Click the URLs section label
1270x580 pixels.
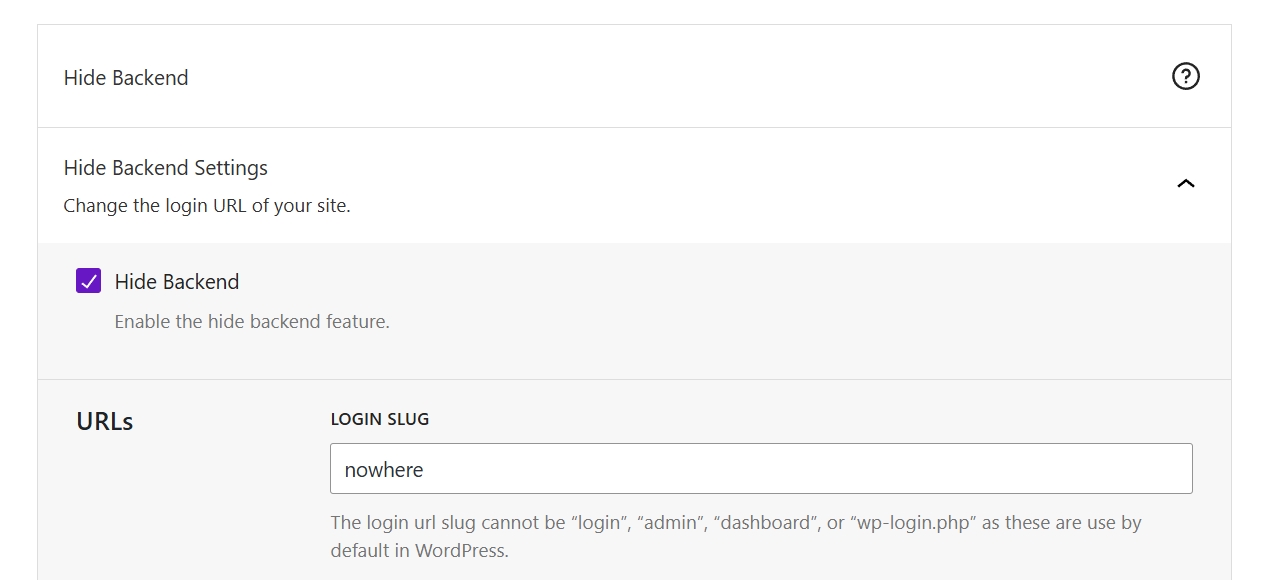(x=105, y=421)
